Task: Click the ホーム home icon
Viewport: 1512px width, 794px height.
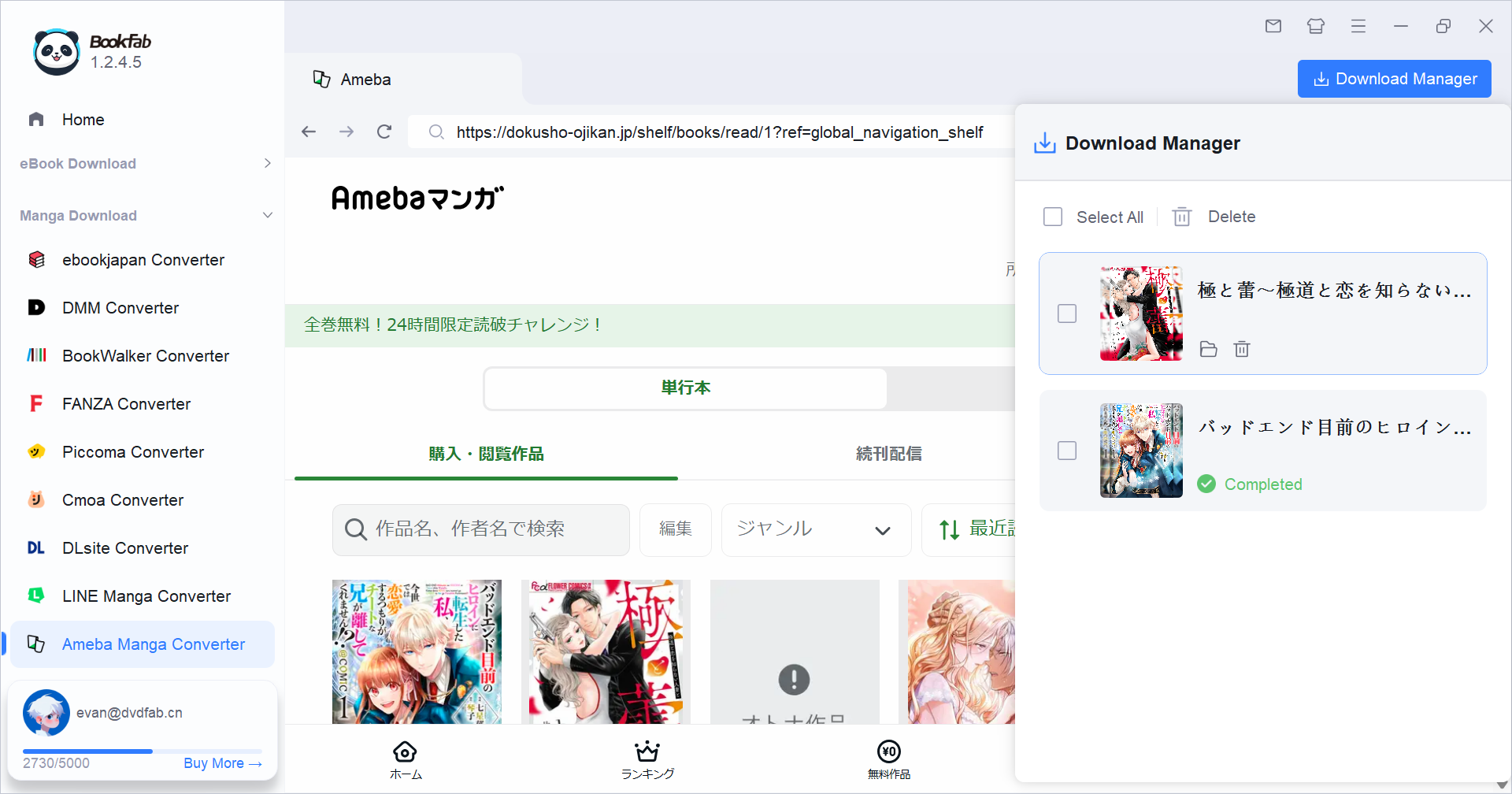Action: point(405,751)
